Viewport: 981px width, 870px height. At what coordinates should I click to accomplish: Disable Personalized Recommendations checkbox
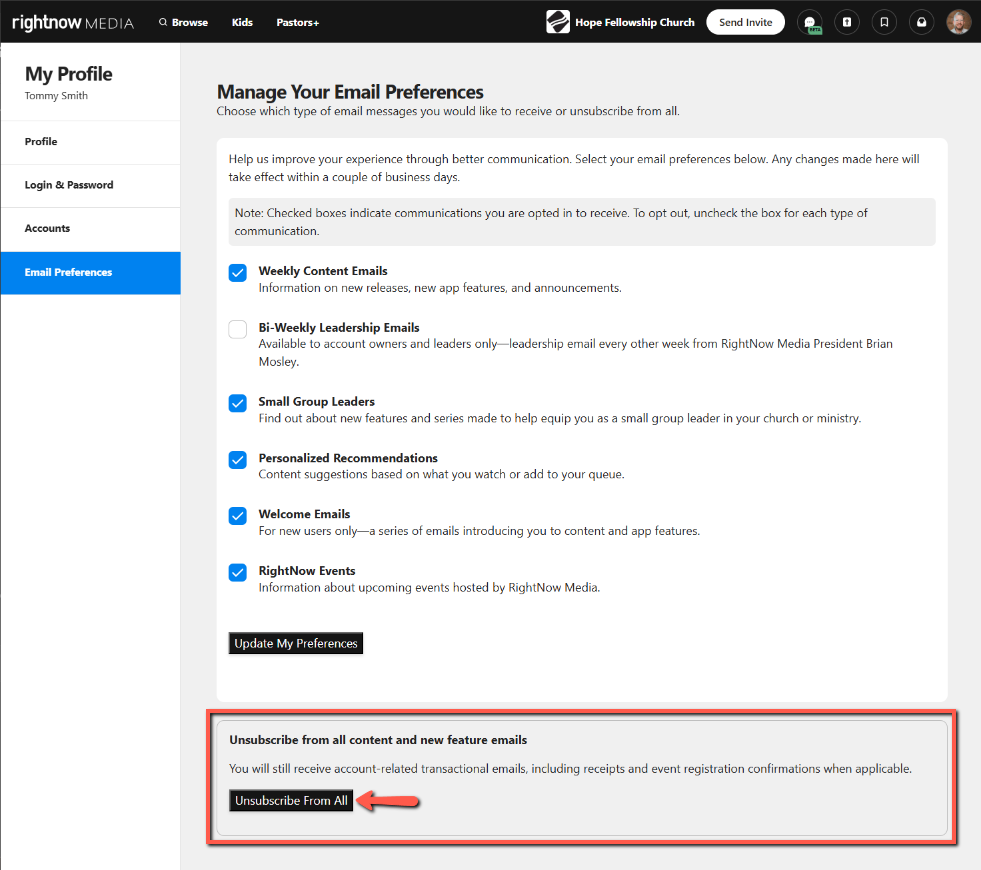[x=238, y=460]
